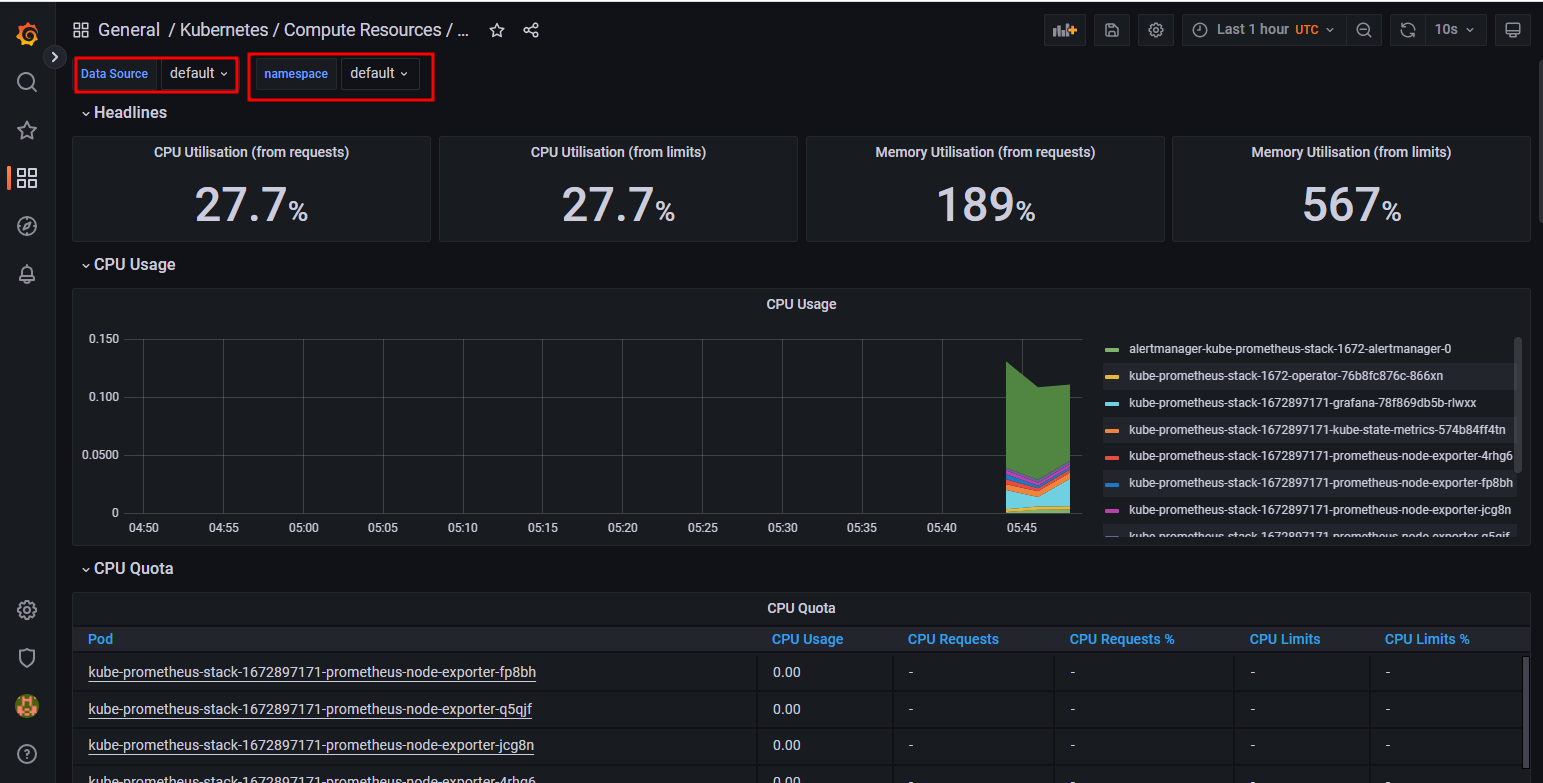The height and width of the screenshot is (783, 1543).
Task: Click the Grafana logo home icon
Action: click(x=27, y=34)
